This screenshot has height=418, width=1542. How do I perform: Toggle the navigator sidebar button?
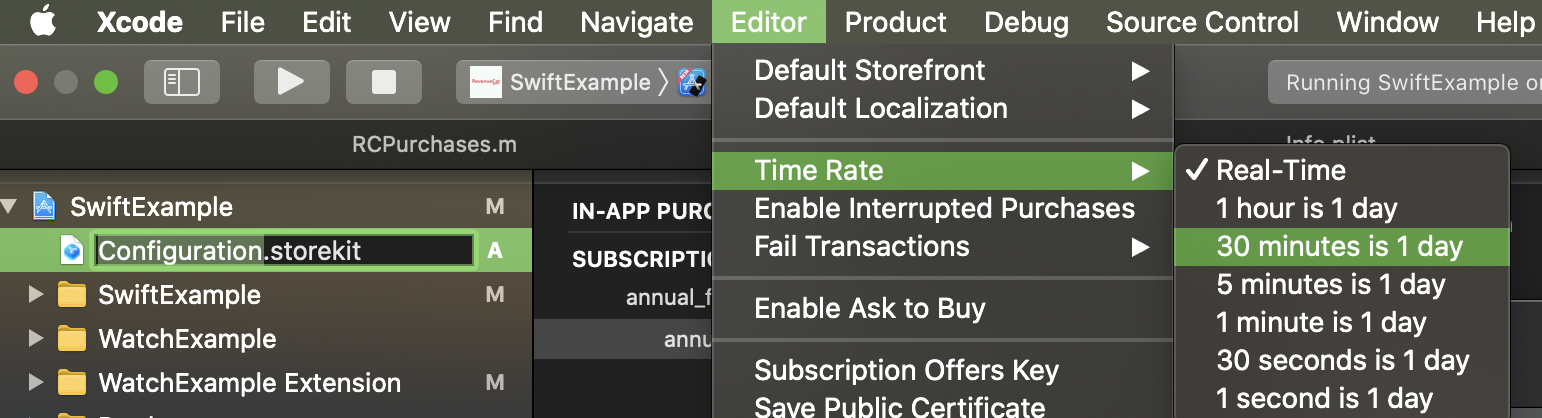pos(181,82)
